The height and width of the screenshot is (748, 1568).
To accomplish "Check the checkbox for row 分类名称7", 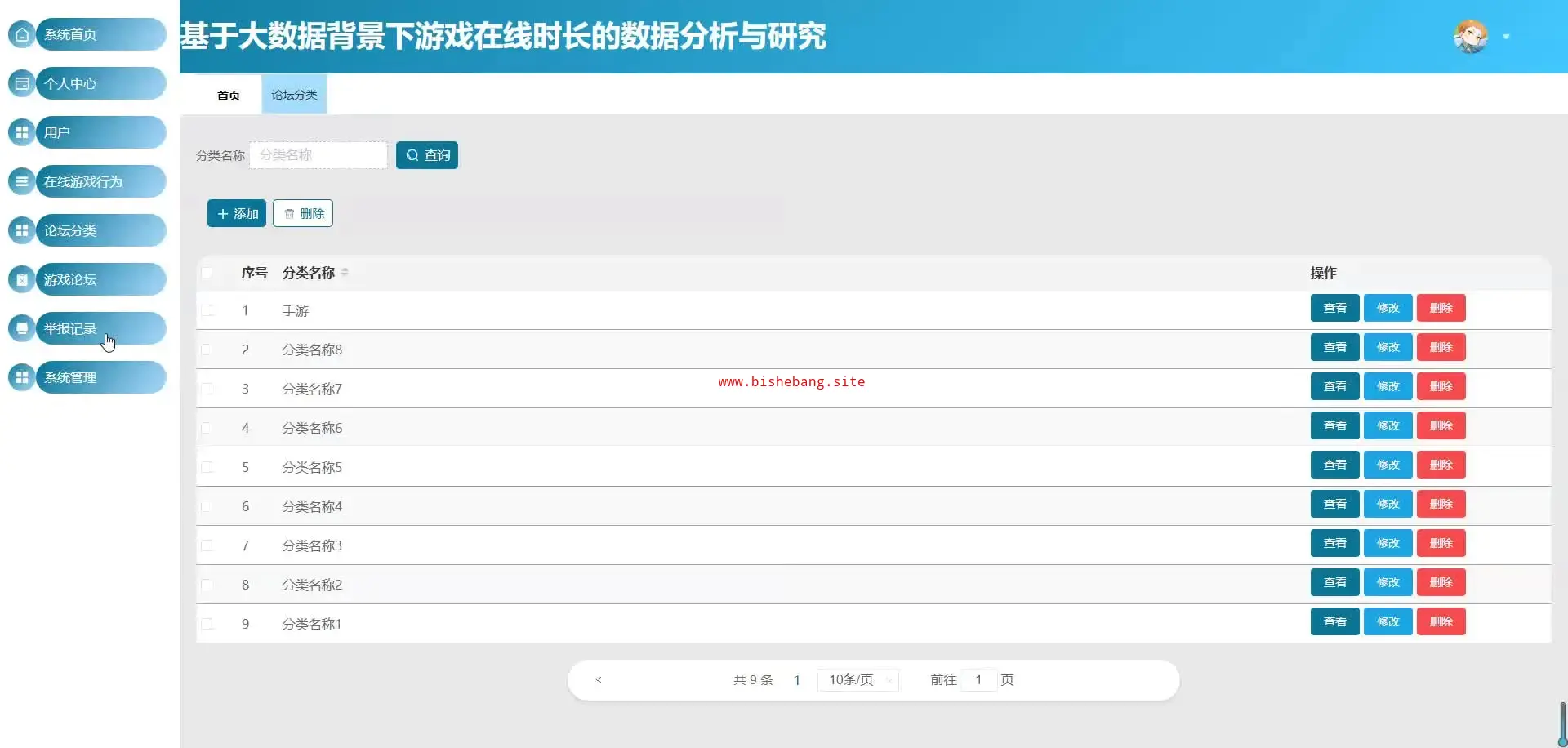I will click(207, 389).
